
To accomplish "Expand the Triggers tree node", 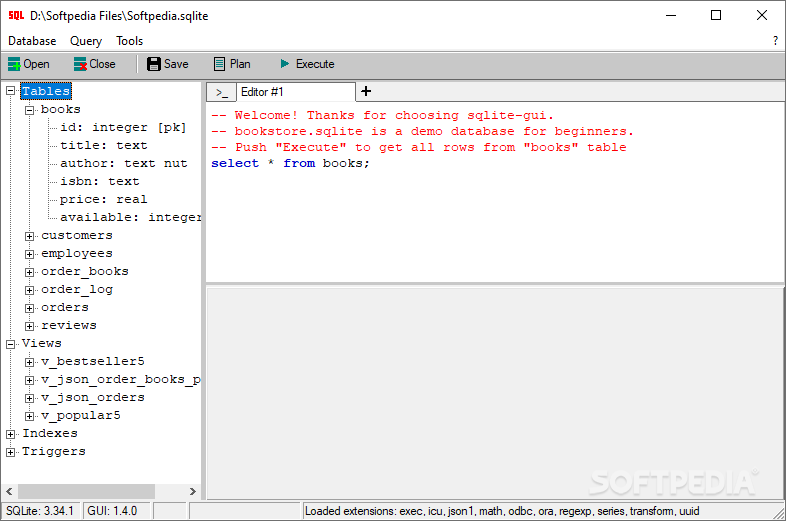I will pos(11,452).
